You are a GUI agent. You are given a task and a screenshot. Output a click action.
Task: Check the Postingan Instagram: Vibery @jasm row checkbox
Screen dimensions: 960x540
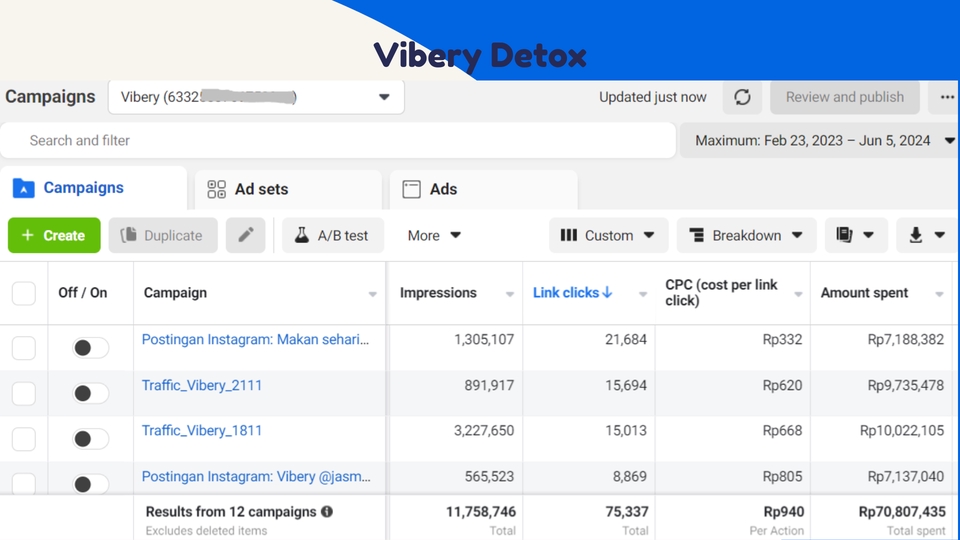(24, 484)
